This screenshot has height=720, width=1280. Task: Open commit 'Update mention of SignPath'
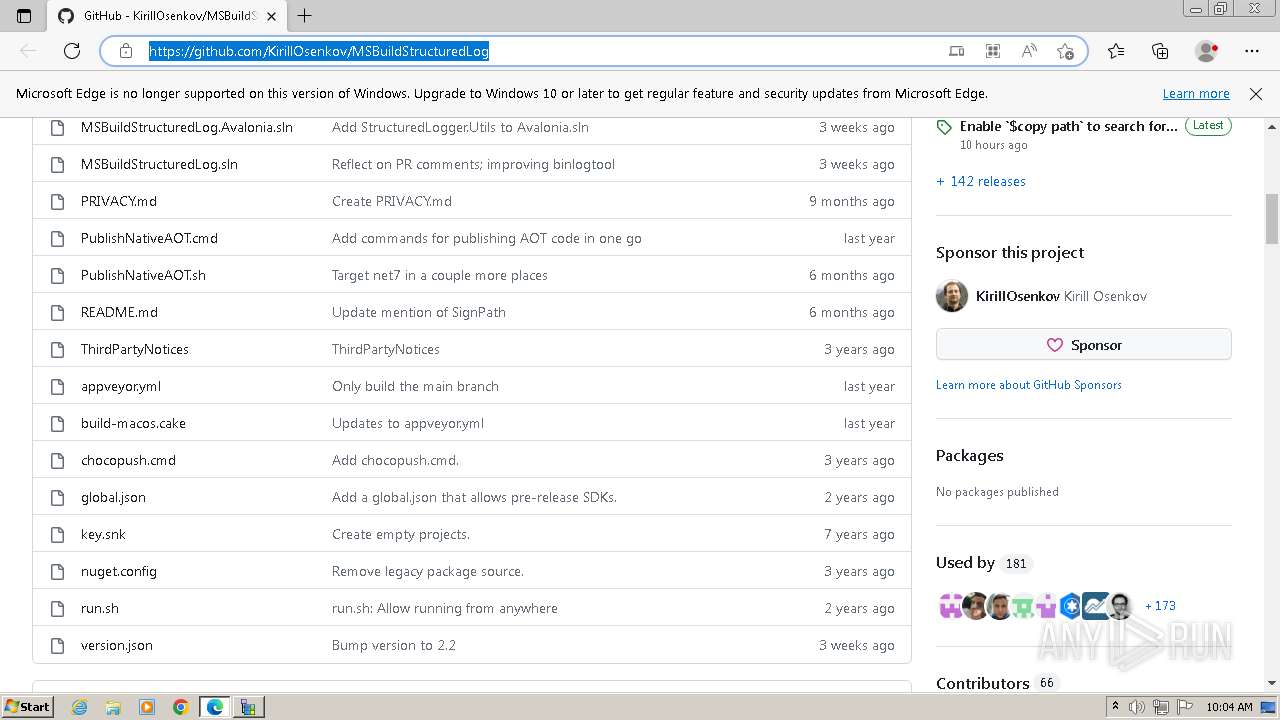(x=419, y=312)
